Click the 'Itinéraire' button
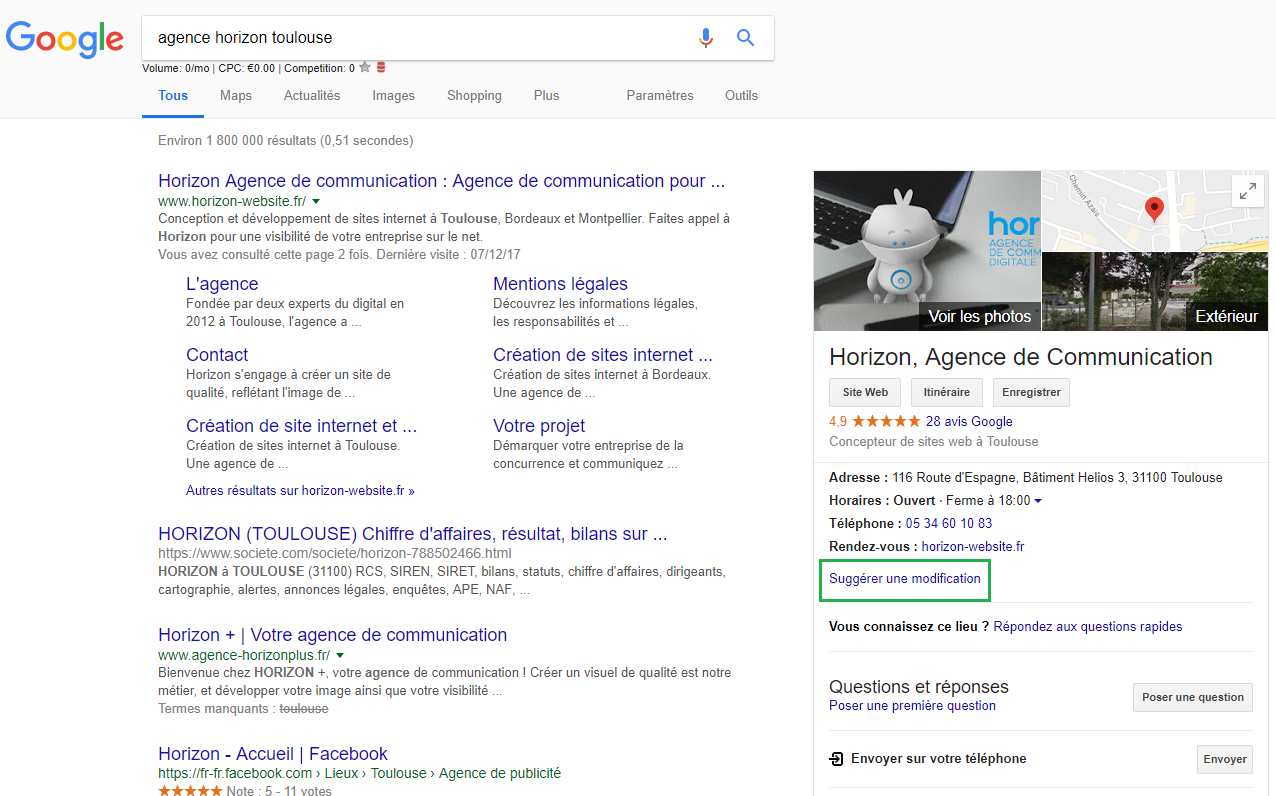This screenshot has width=1276, height=796. 946,392
